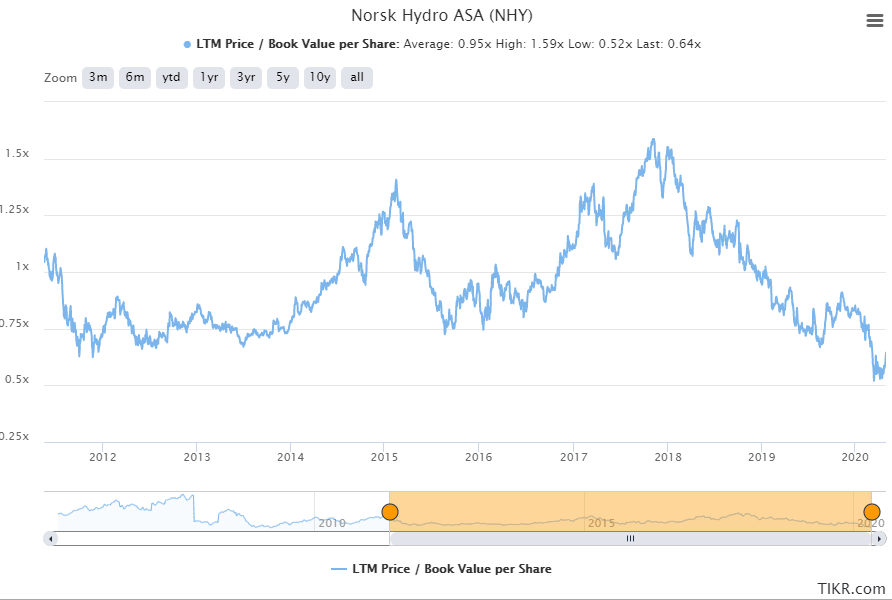Click the navigator scrollbar left arrow
The width and height of the screenshot is (892, 600).
[51, 539]
